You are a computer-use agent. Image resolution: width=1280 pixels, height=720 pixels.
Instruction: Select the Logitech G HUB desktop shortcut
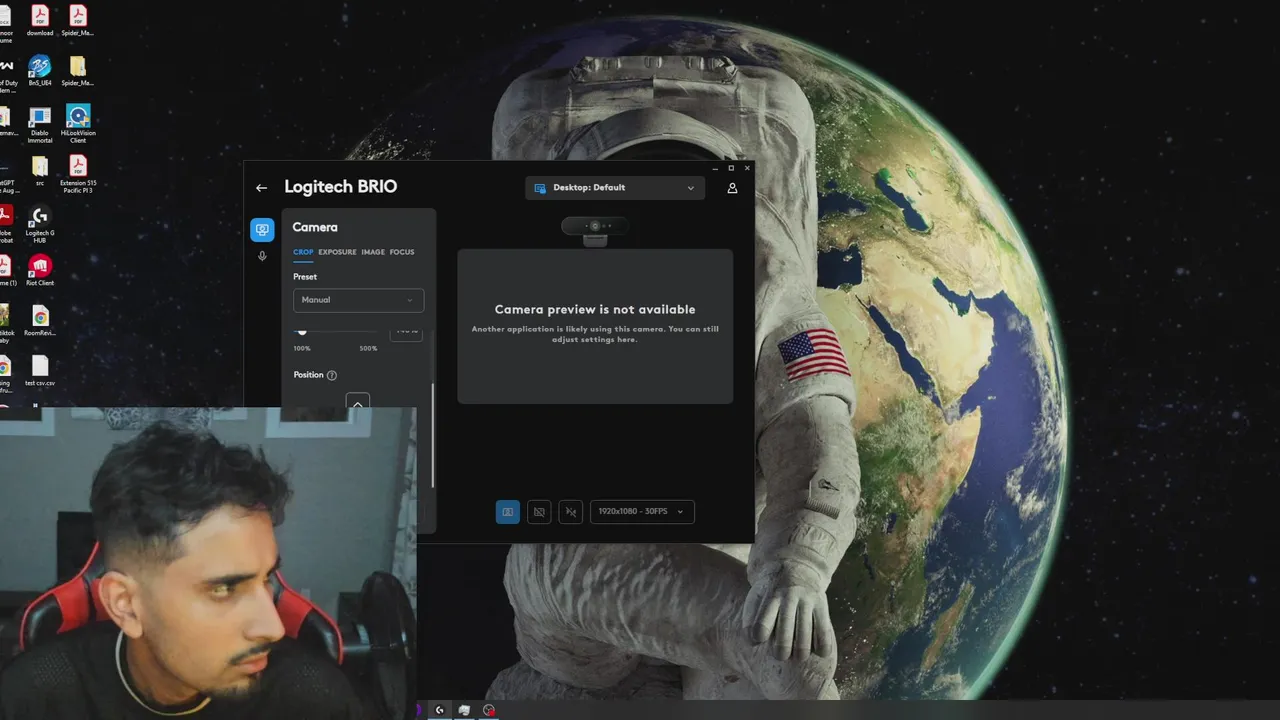coord(40,225)
